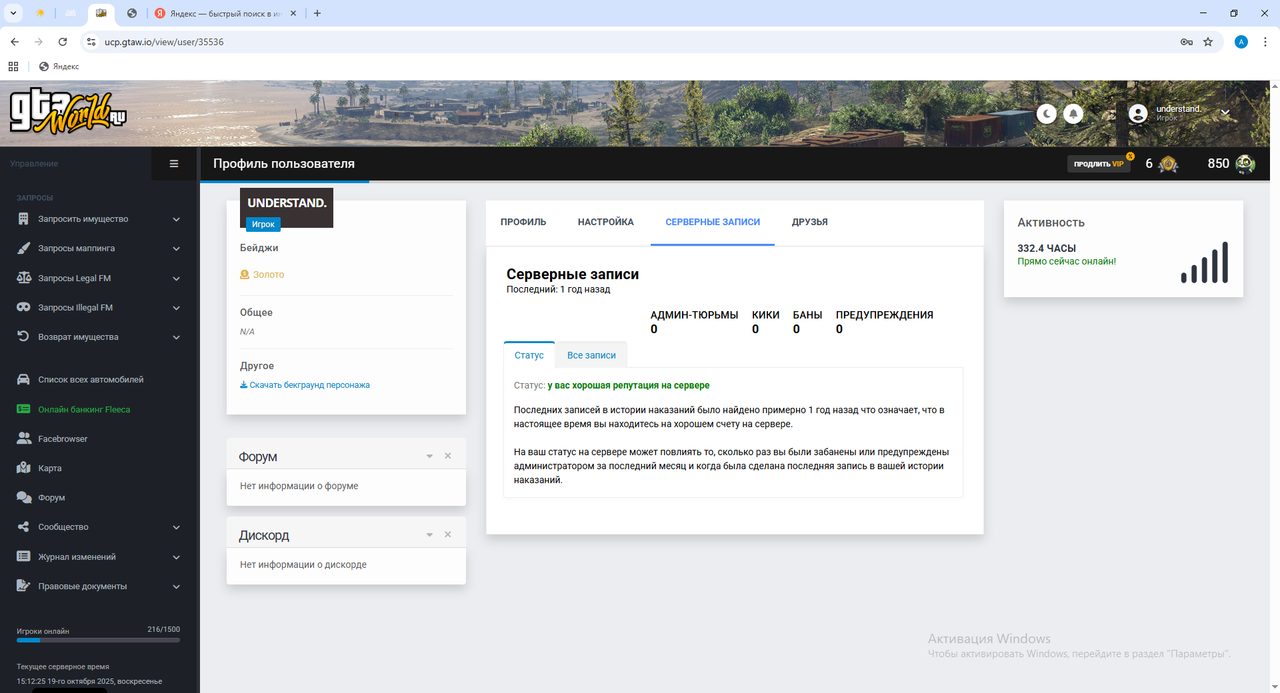Click the Игрок role label under UNDERSTAND.

point(263,224)
